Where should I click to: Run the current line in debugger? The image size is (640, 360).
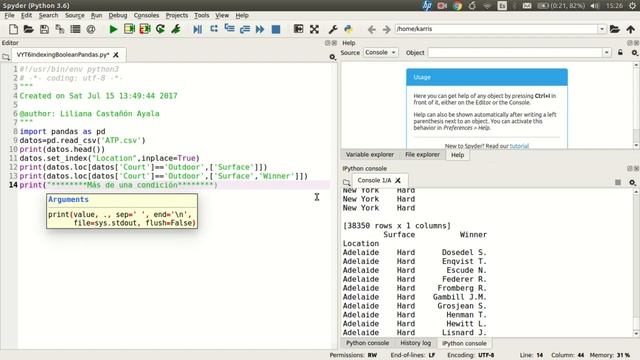pyautogui.click(x=213, y=29)
